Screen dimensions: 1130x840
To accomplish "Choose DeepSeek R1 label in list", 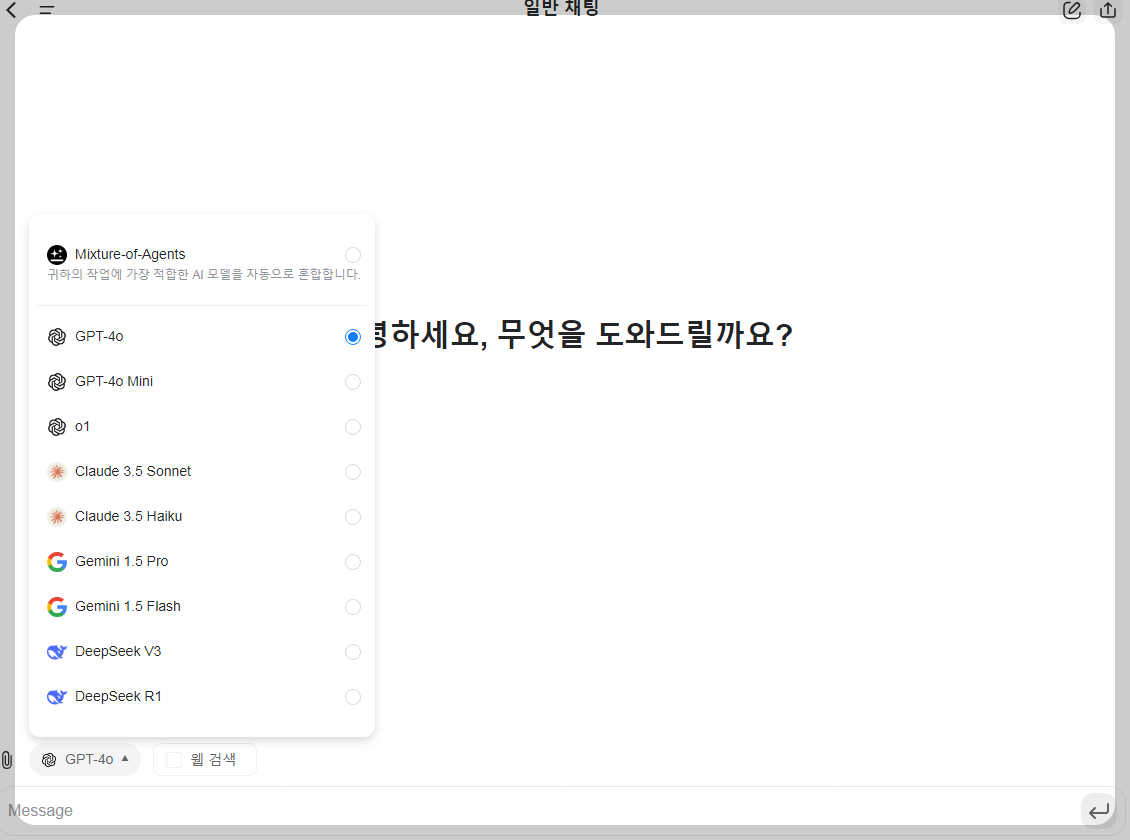I will pyautogui.click(x=118, y=696).
